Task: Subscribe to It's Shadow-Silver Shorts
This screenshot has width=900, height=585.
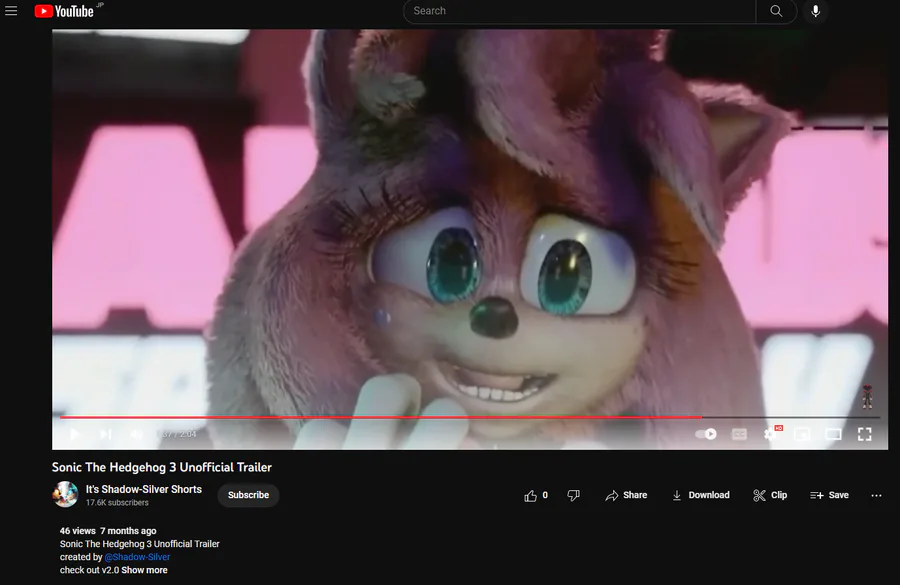Action: pos(248,495)
